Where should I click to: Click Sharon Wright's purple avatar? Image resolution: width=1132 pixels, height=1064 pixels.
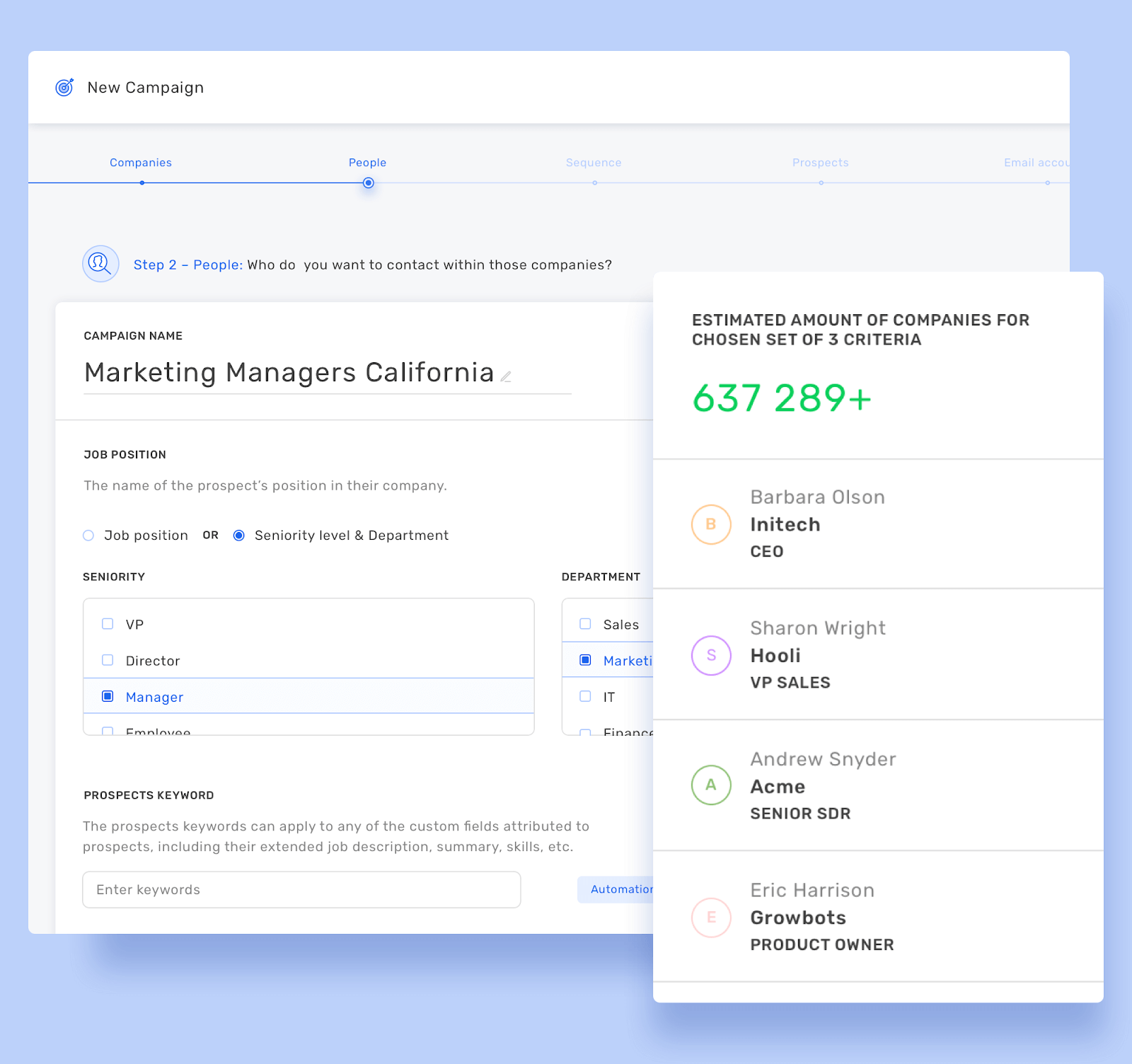coord(710,655)
